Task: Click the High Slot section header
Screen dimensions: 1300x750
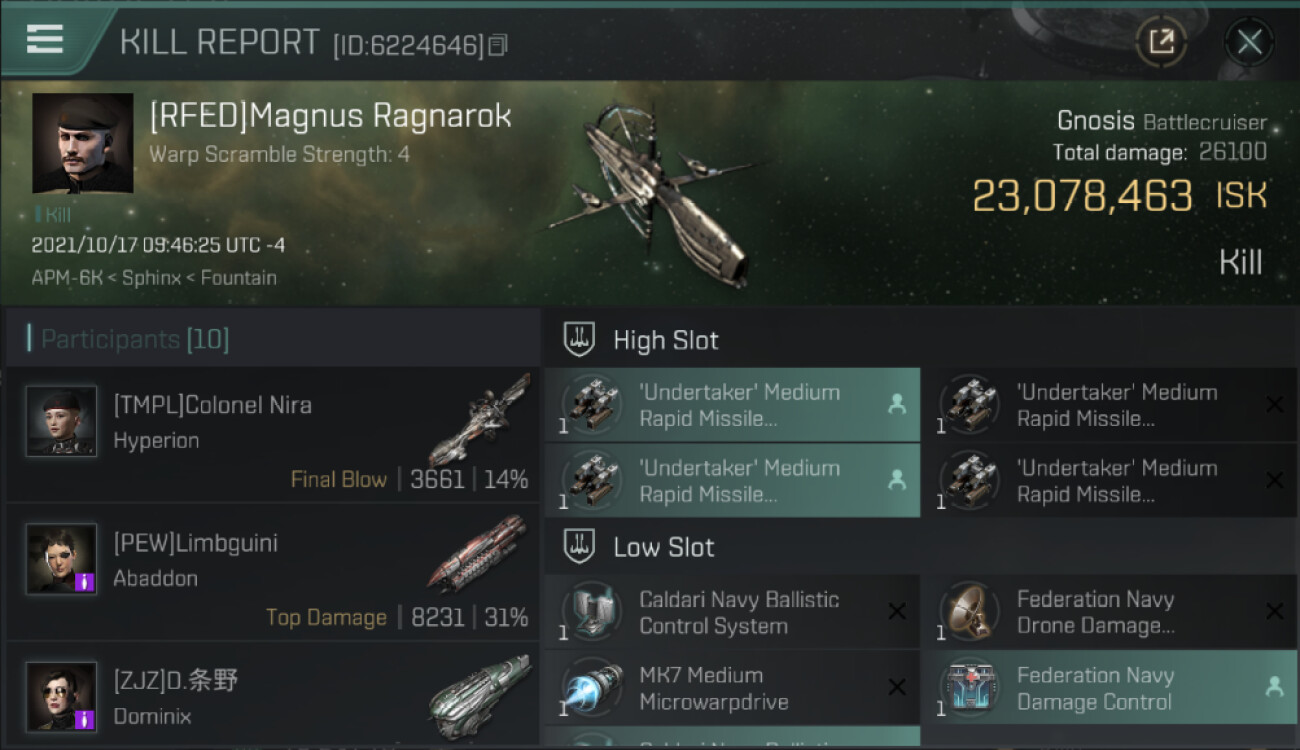Action: (666, 340)
